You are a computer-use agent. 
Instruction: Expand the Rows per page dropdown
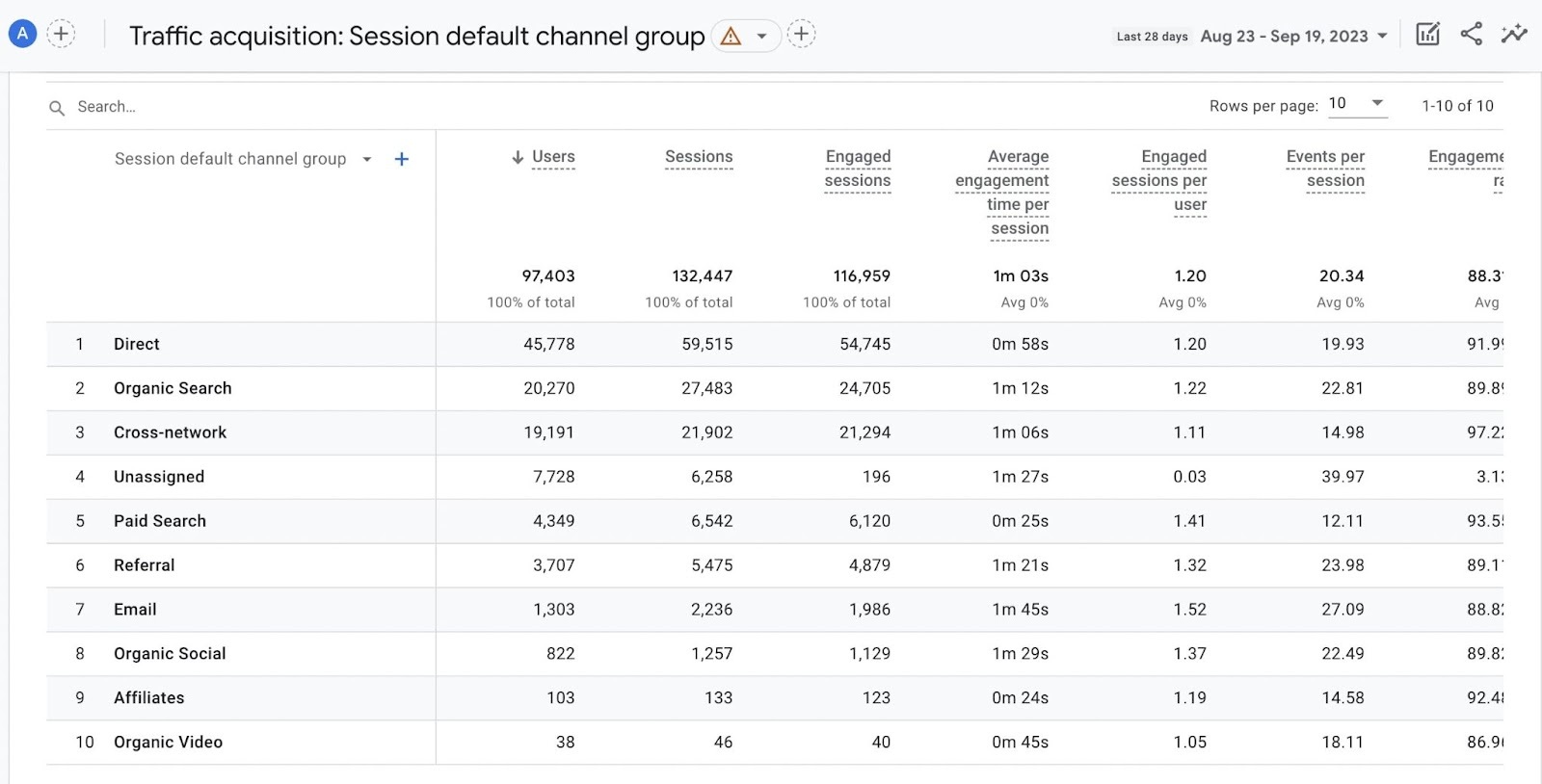pos(1357,104)
